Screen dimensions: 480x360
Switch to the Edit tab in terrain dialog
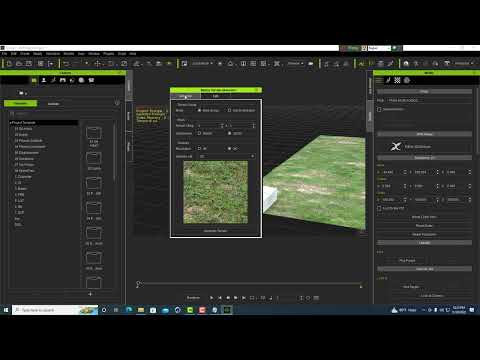pos(216,96)
